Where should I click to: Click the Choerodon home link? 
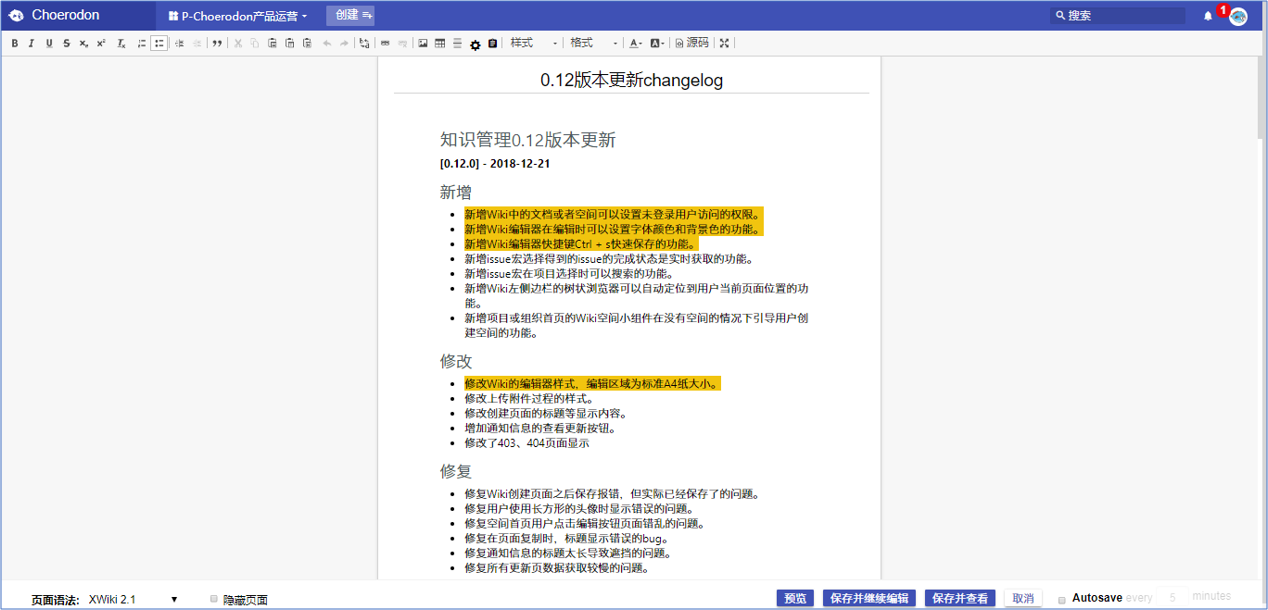pyautogui.click(x=65, y=15)
